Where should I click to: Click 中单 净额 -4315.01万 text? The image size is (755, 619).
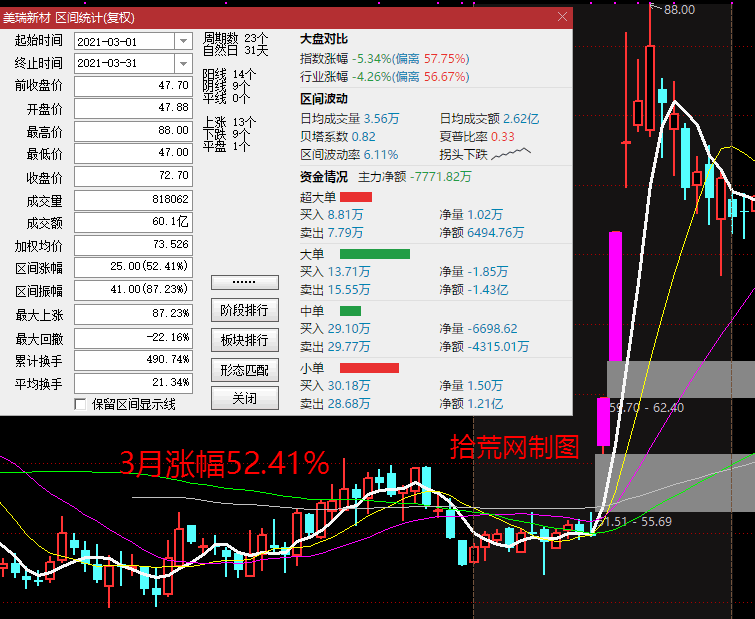click(484, 347)
